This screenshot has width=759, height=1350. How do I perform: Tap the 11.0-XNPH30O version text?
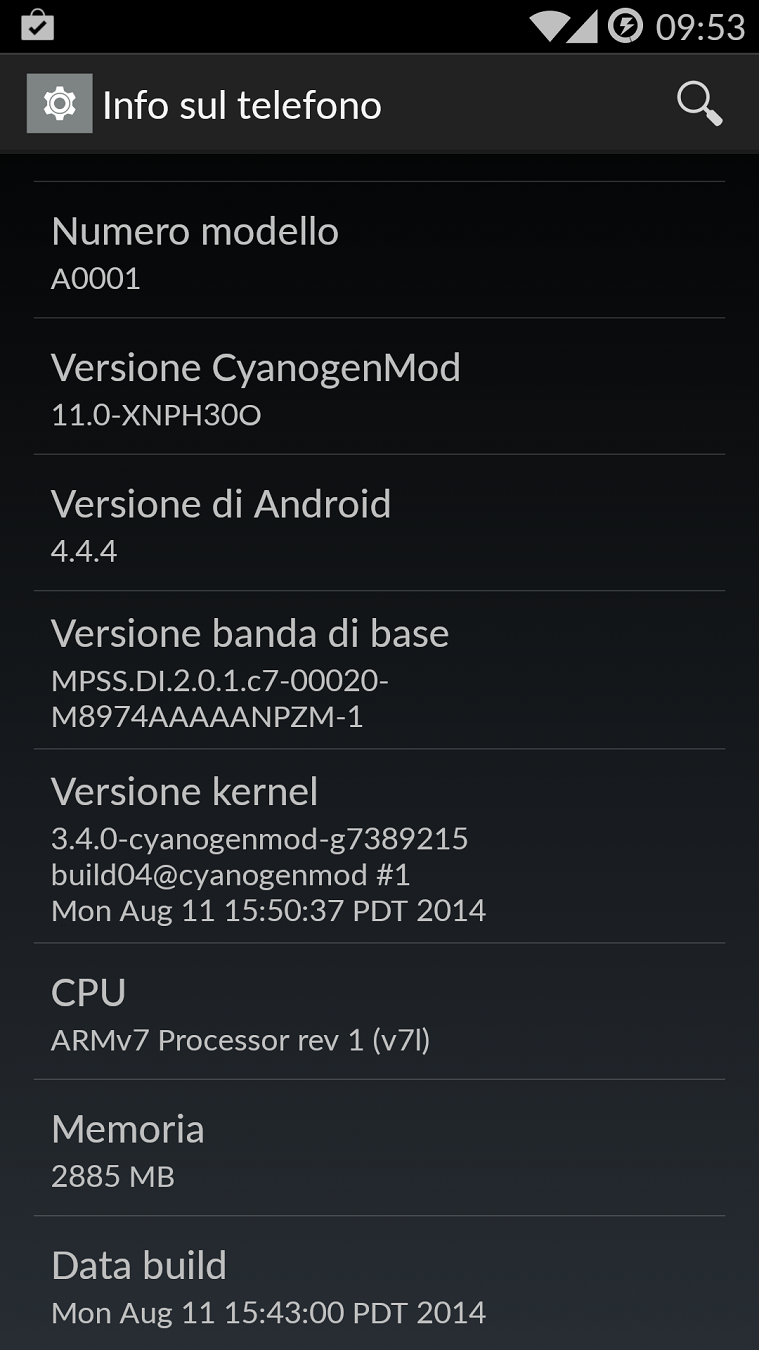pyautogui.click(x=156, y=415)
